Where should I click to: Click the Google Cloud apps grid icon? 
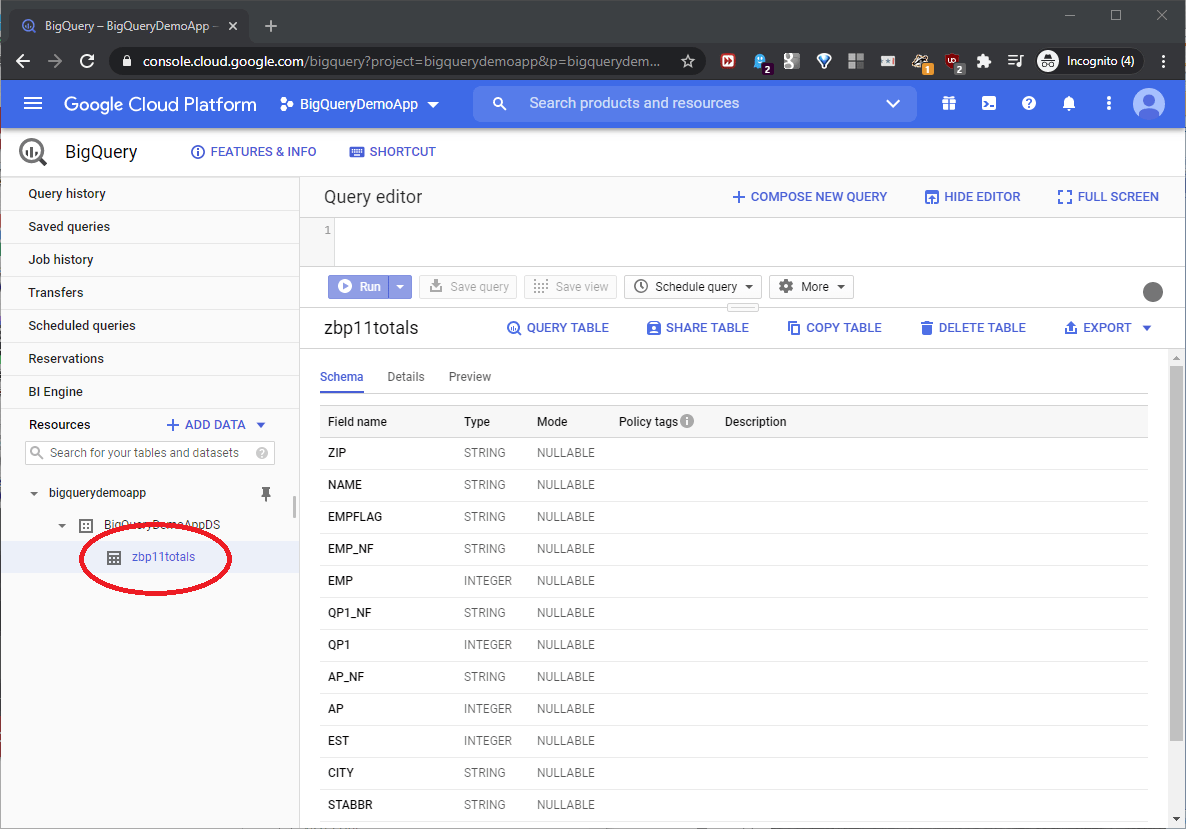[x=948, y=103]
